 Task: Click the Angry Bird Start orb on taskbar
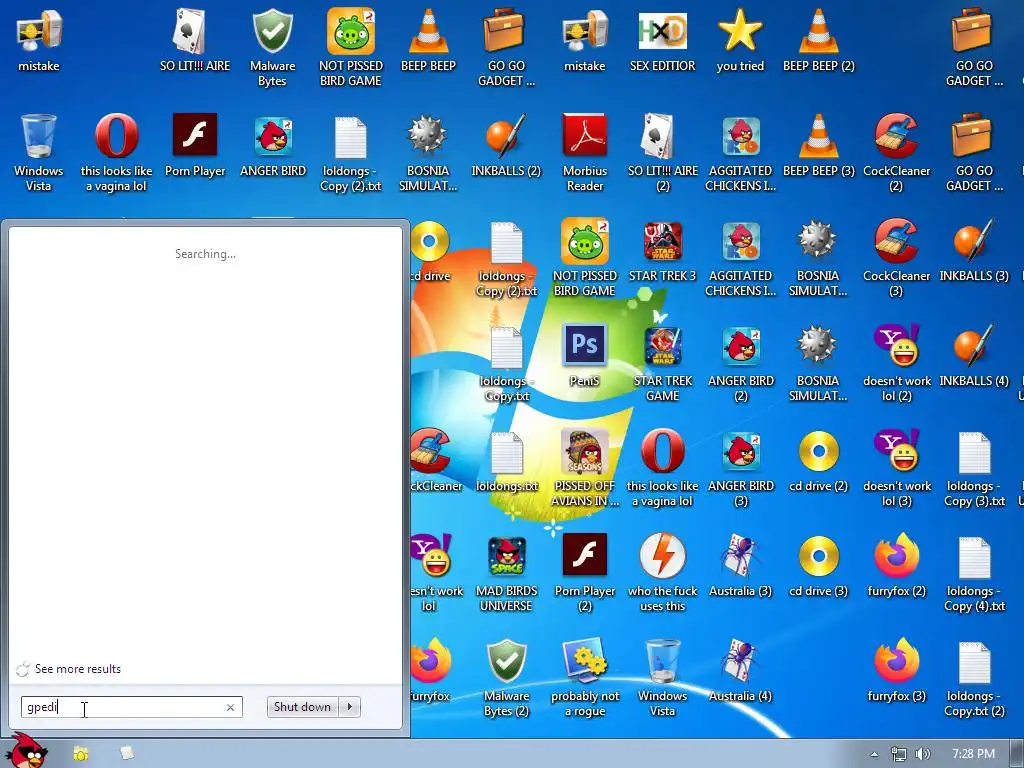point(26,751)
